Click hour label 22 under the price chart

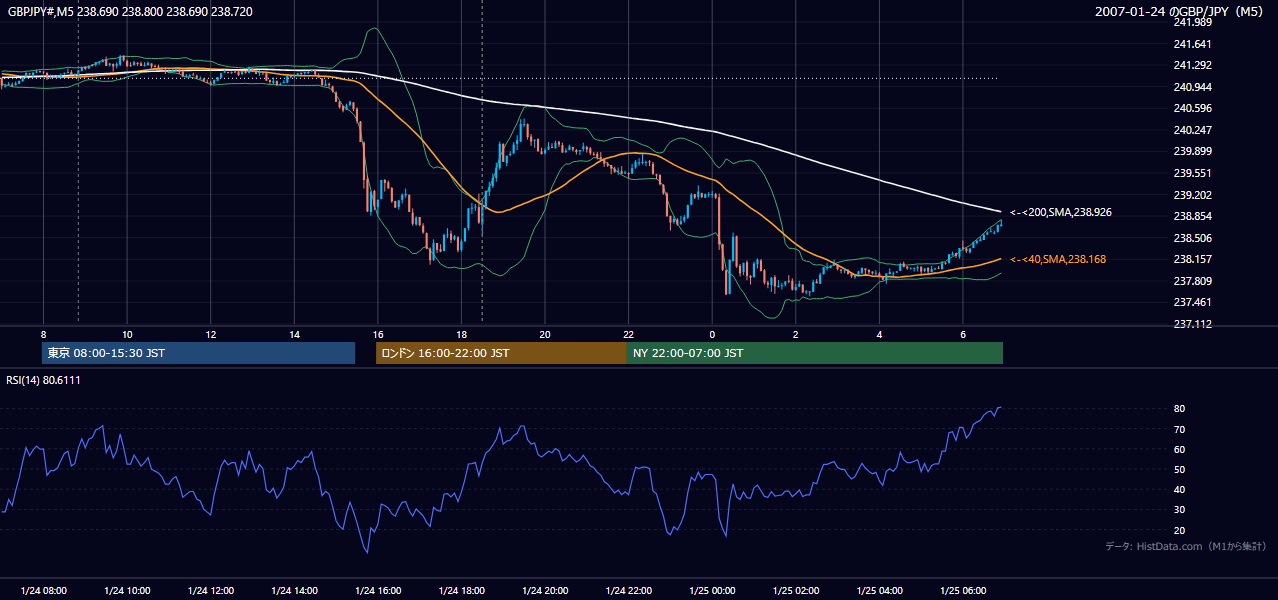pyautogui.click(x=628, y=334)
